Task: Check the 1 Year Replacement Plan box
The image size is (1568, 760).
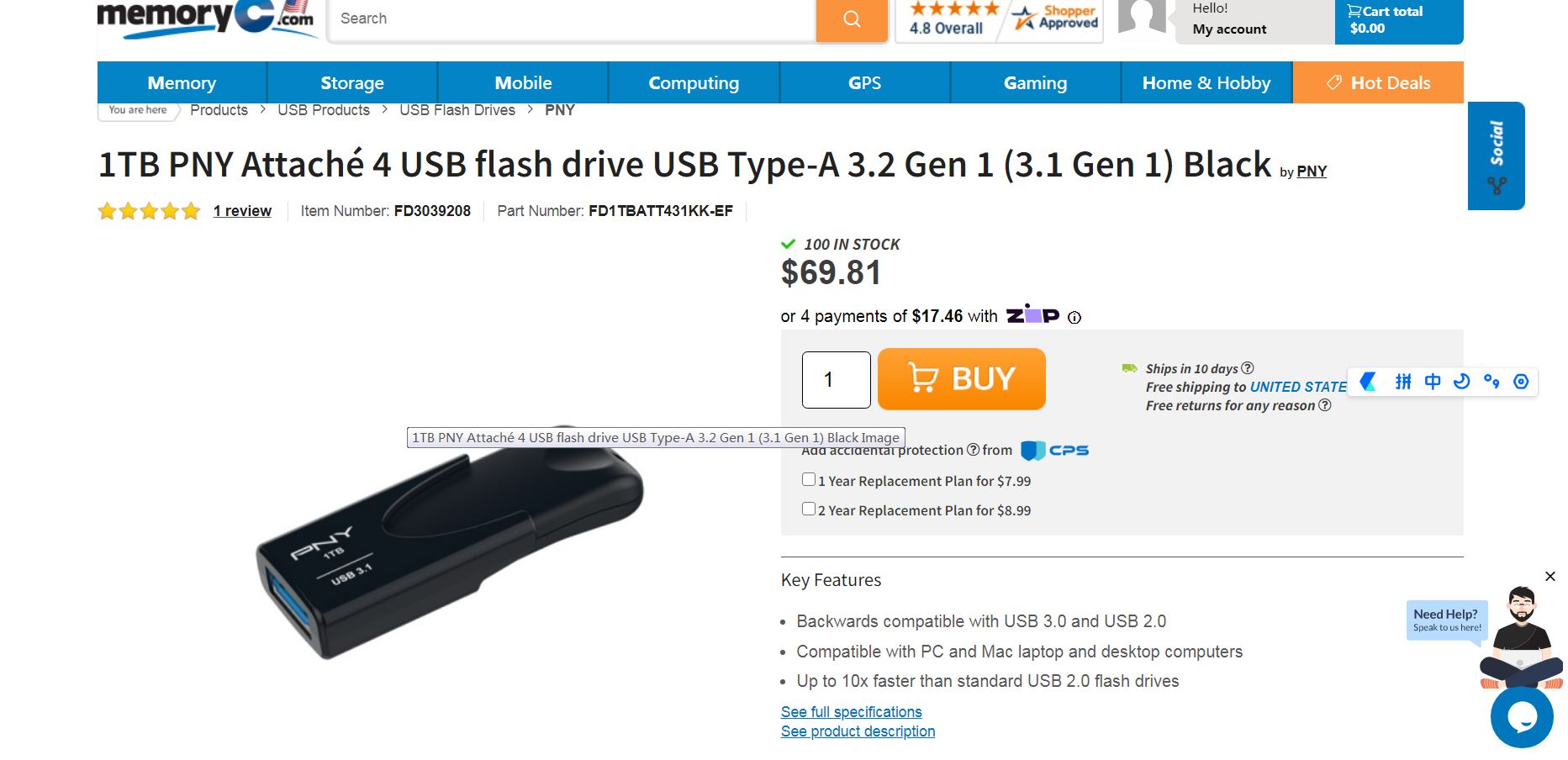Action: pos(809,480)
